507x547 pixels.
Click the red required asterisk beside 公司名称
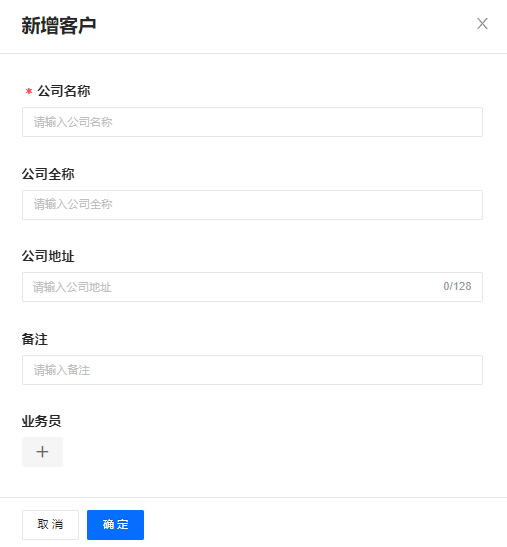coord(29,91)
